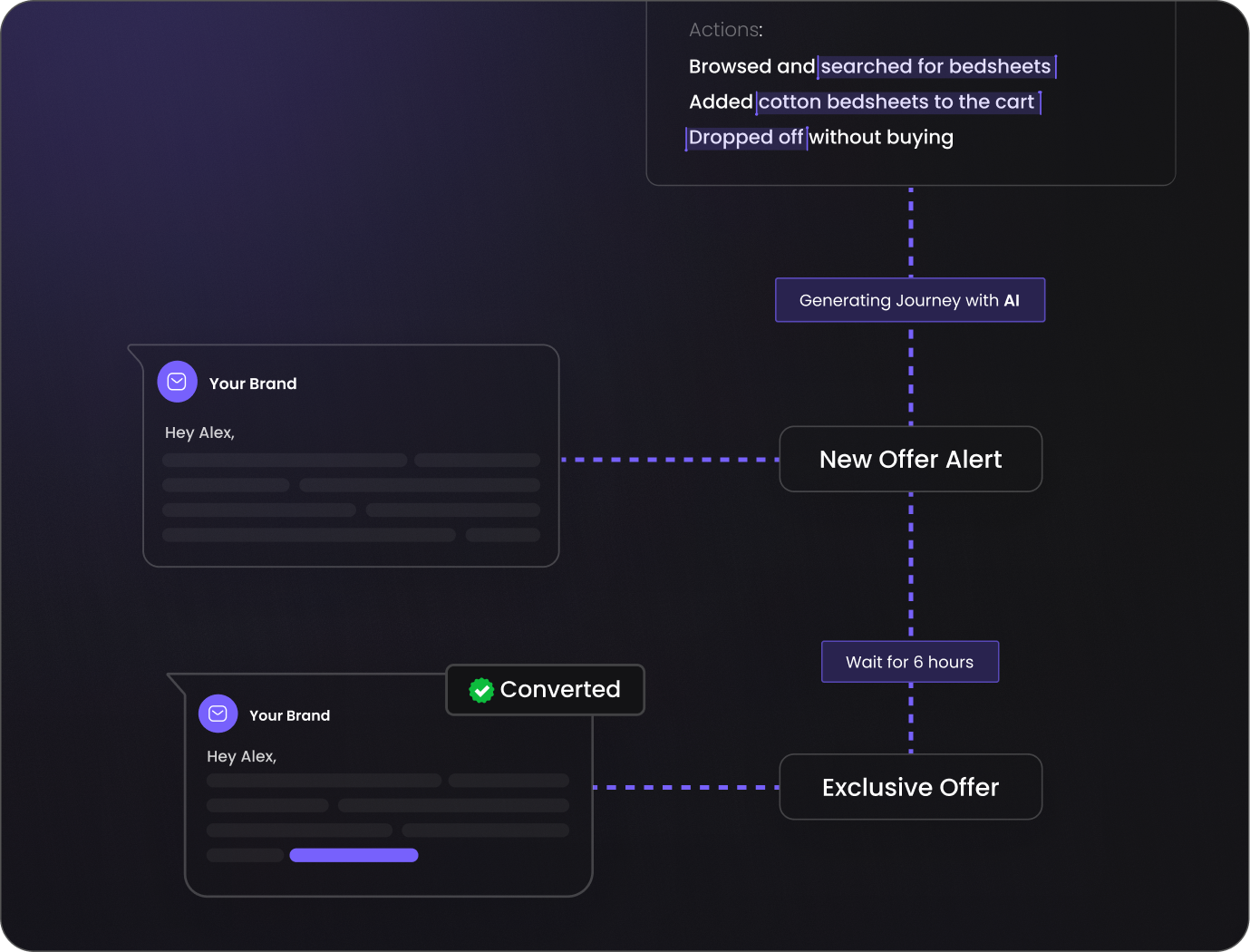Screen dimensions: 1250x952
Task: Click the 'Actions:' heading
Action: tap(725, 30)
